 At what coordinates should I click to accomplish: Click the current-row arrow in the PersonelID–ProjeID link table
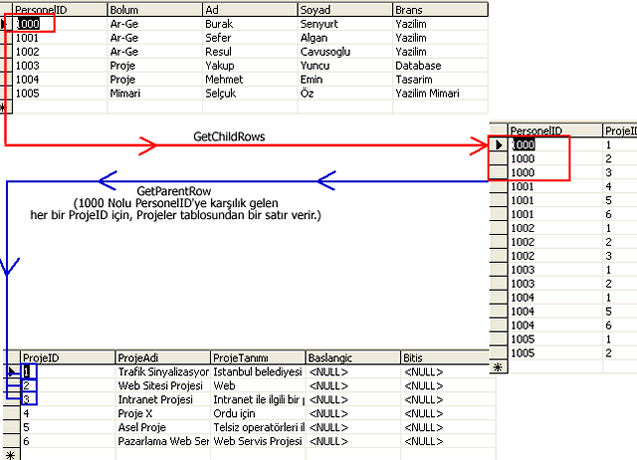[x=499, y=145]
